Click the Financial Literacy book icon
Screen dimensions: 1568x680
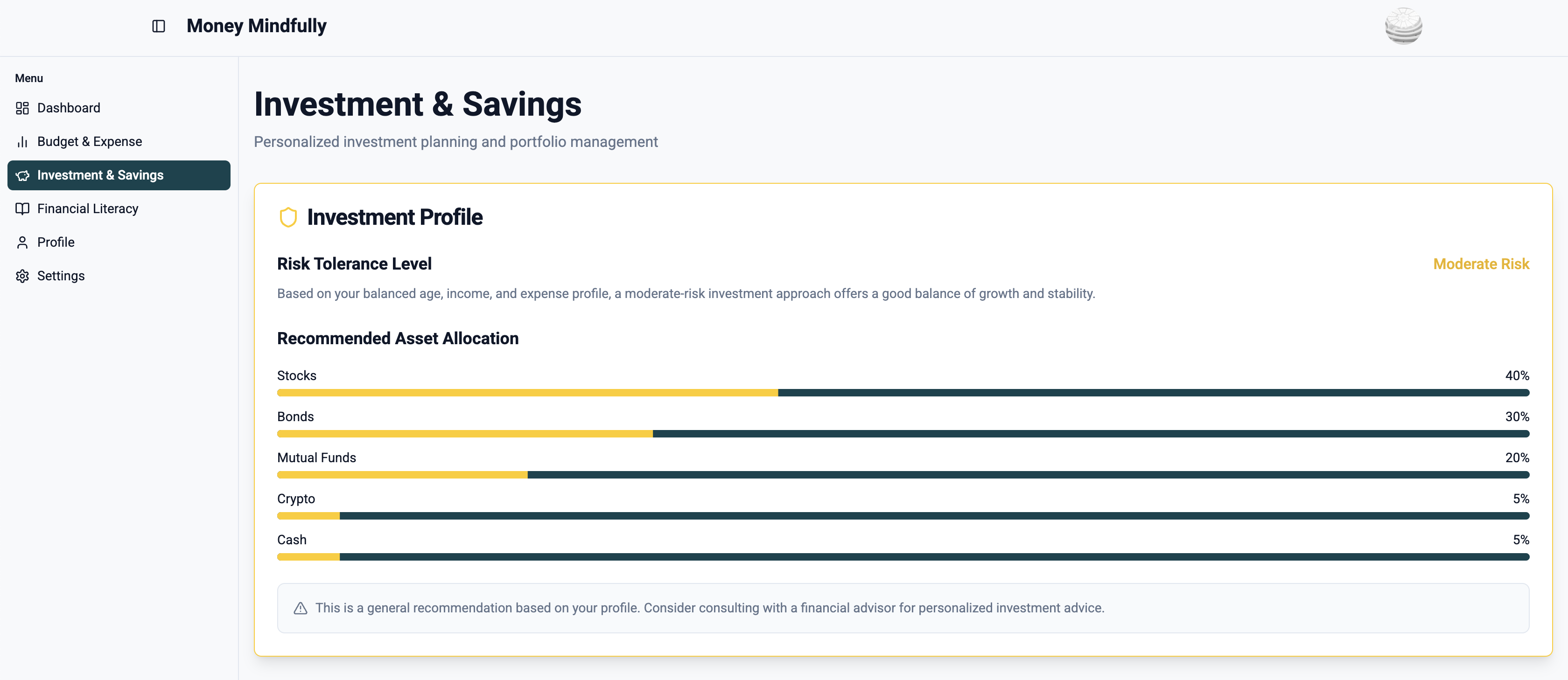[x=22, y=209]
